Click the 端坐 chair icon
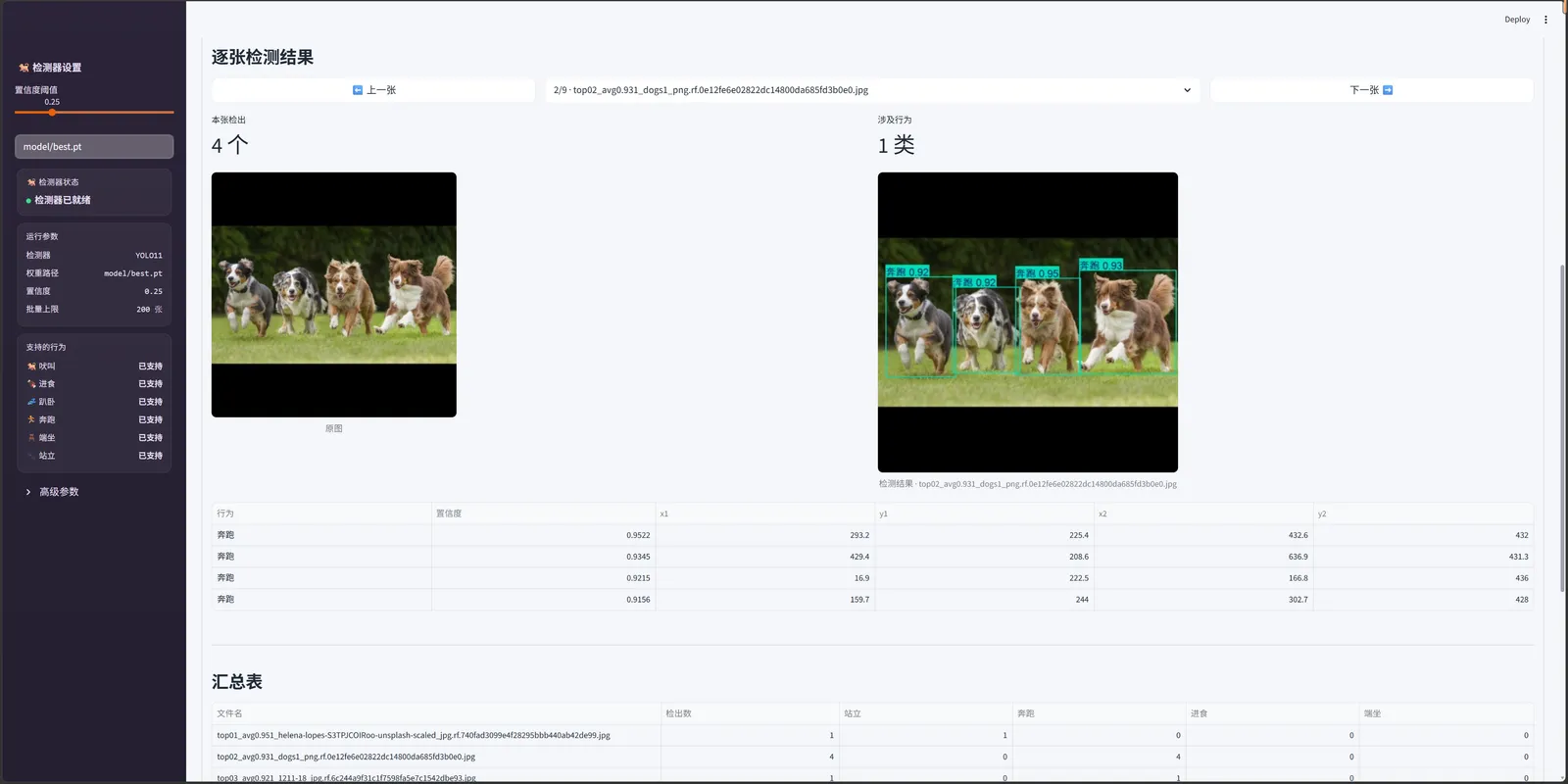 (x=31, y=438)
